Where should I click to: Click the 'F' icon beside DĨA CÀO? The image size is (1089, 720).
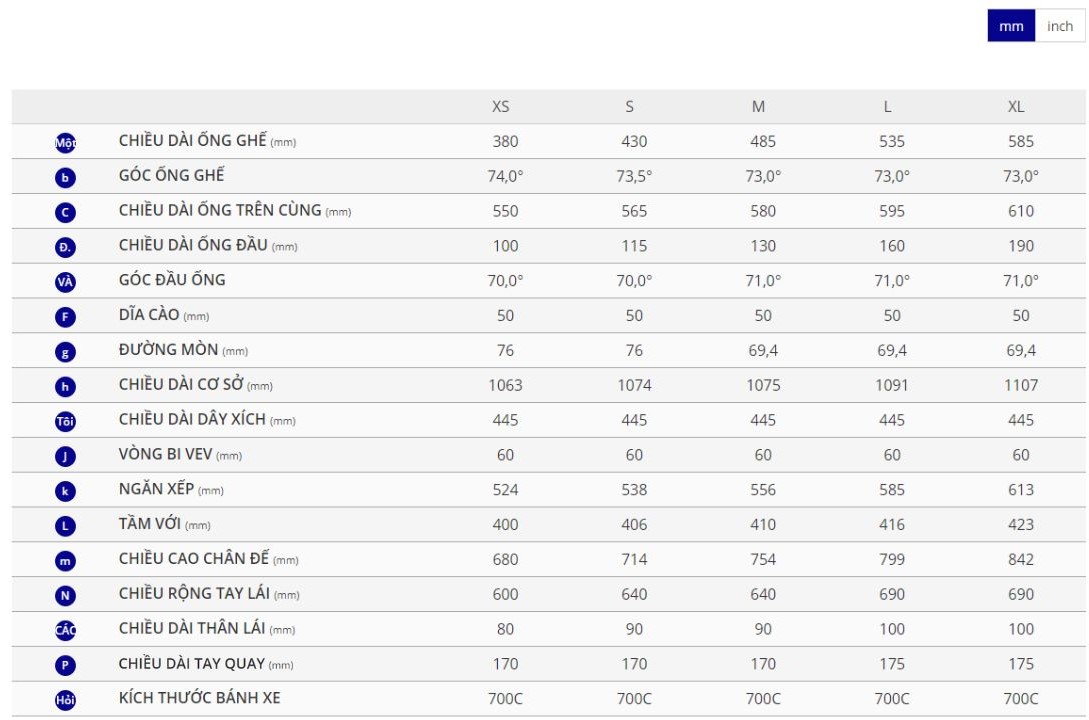click(65, 317)
